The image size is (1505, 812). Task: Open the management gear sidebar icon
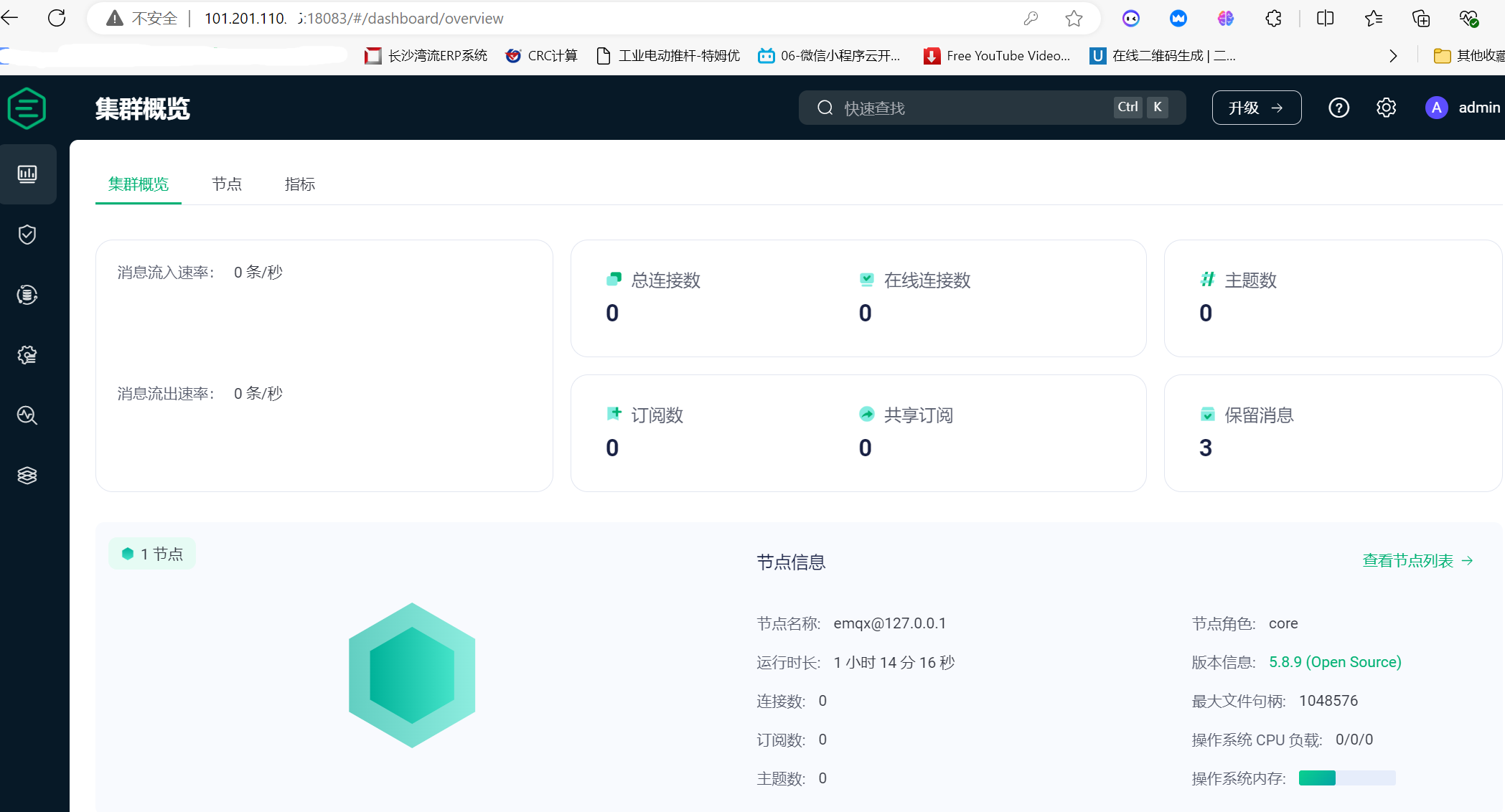click(x=27, y=355)
